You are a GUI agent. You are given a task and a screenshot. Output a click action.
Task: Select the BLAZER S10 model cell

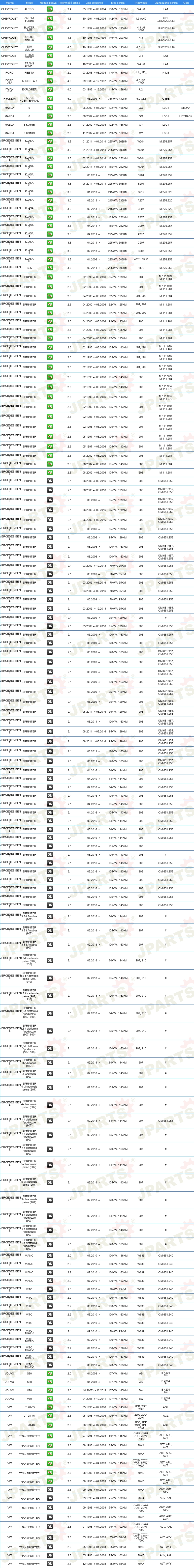coord(29,28)
